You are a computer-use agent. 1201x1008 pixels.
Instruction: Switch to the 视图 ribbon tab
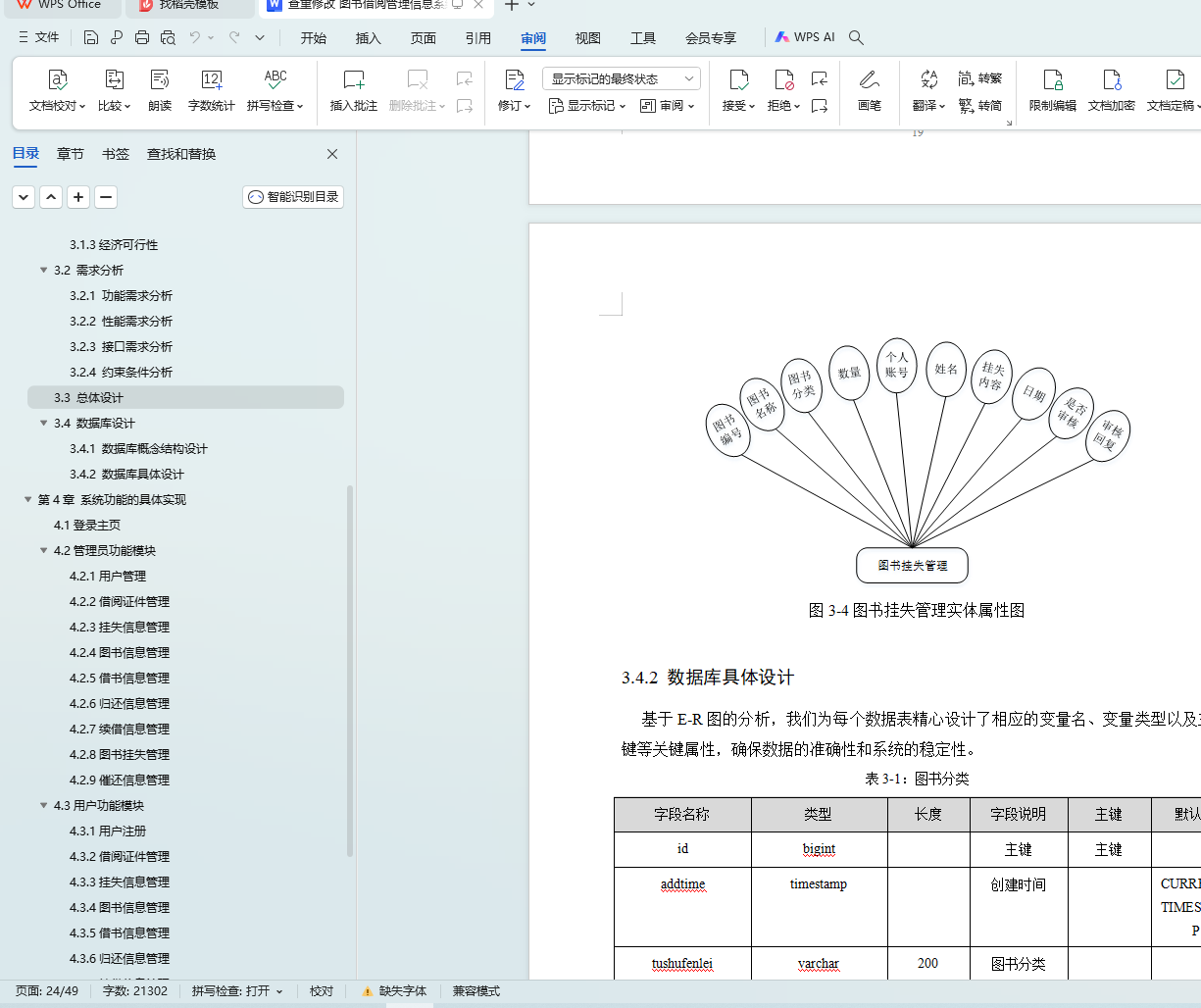(588, 37)
